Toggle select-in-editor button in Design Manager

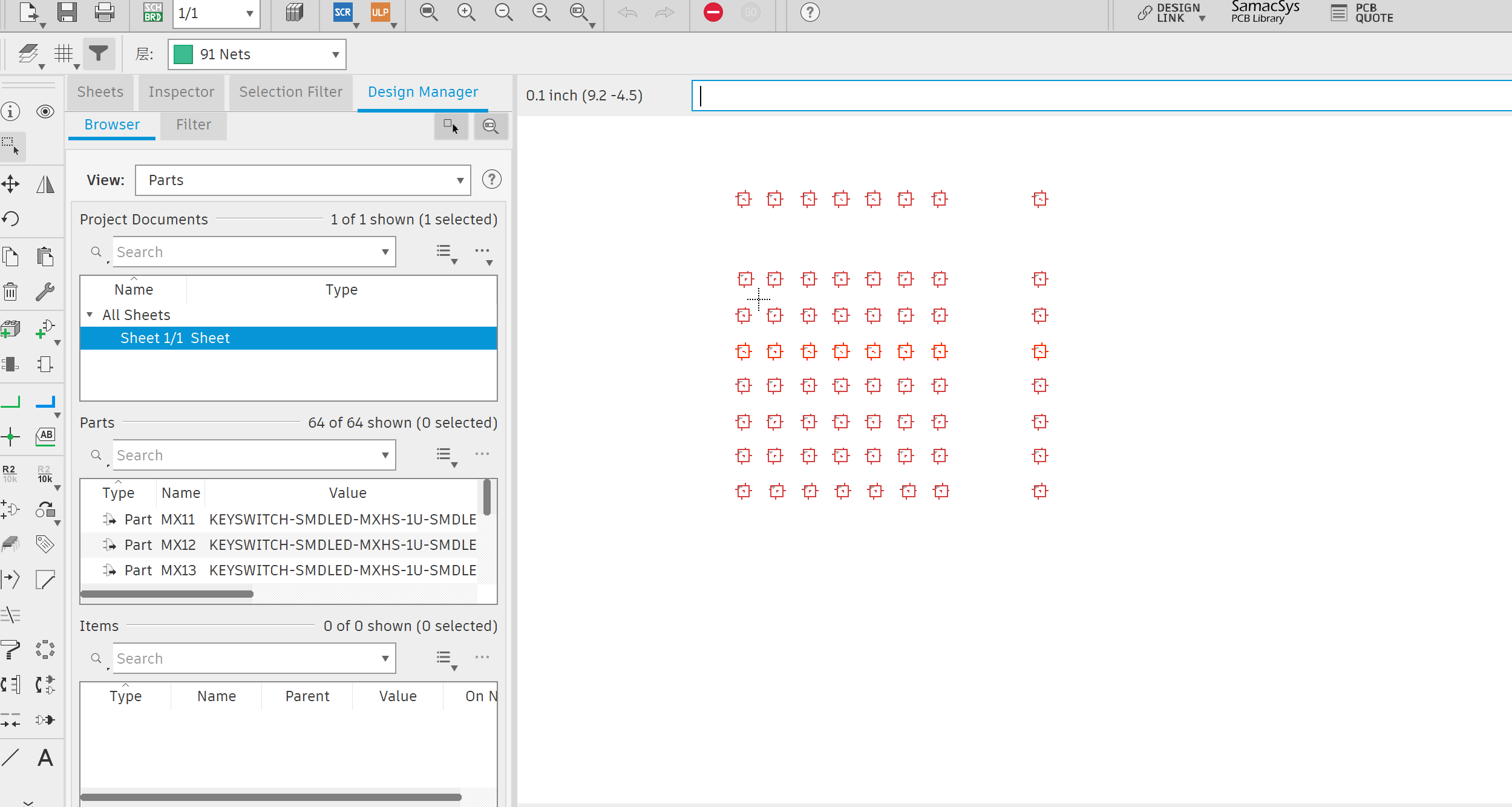pos(451,126)
